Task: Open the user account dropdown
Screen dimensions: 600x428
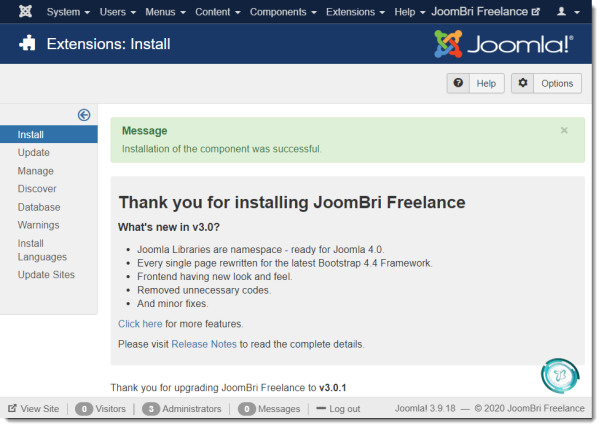Action: click(568, 12)
